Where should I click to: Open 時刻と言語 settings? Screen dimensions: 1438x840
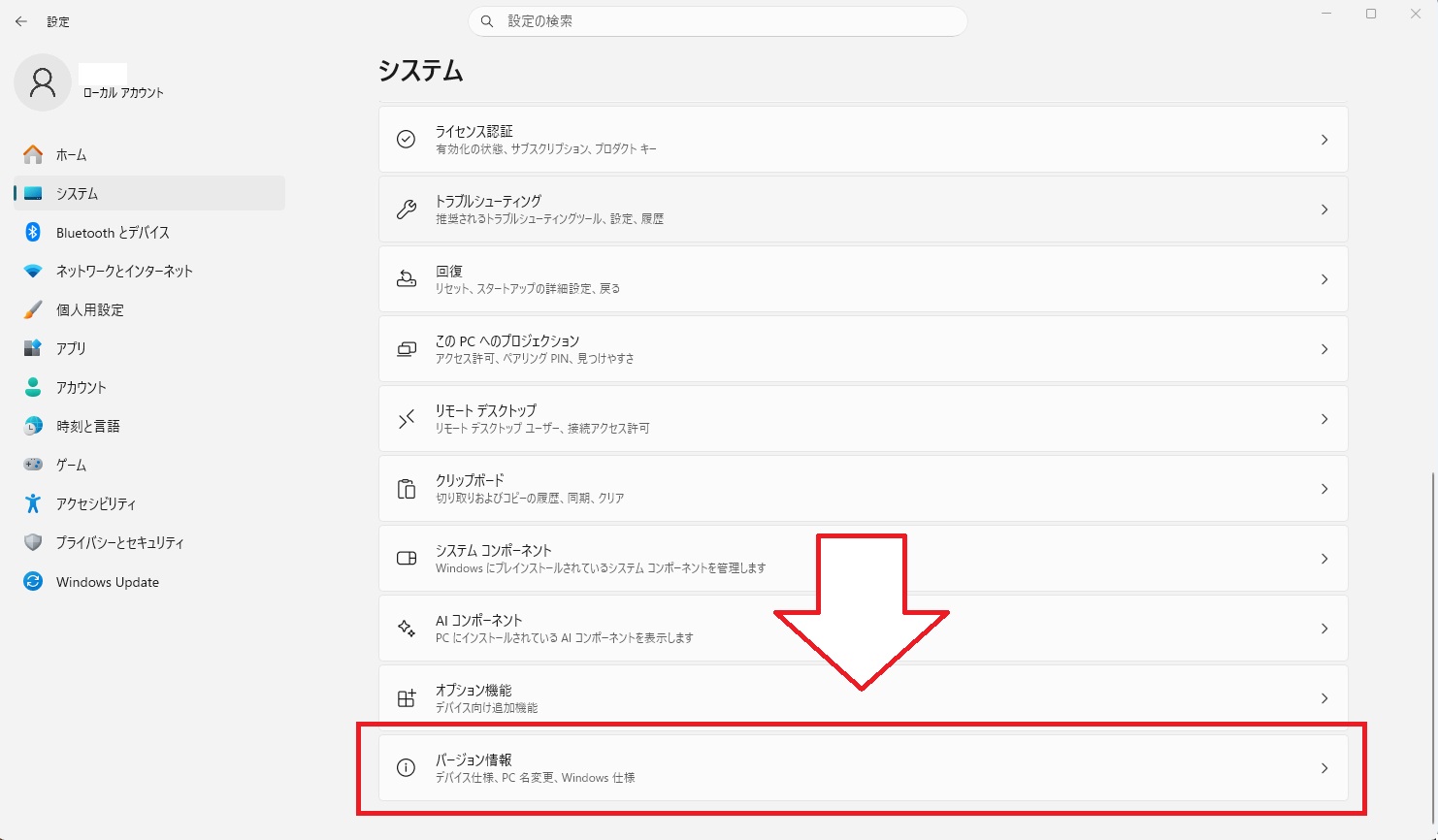[x=149, y=426]
